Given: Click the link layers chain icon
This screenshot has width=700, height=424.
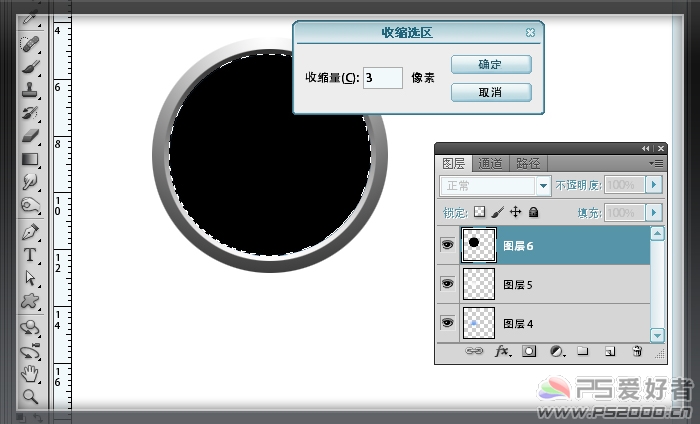Looking at the screenshot, I should [474, 351].
